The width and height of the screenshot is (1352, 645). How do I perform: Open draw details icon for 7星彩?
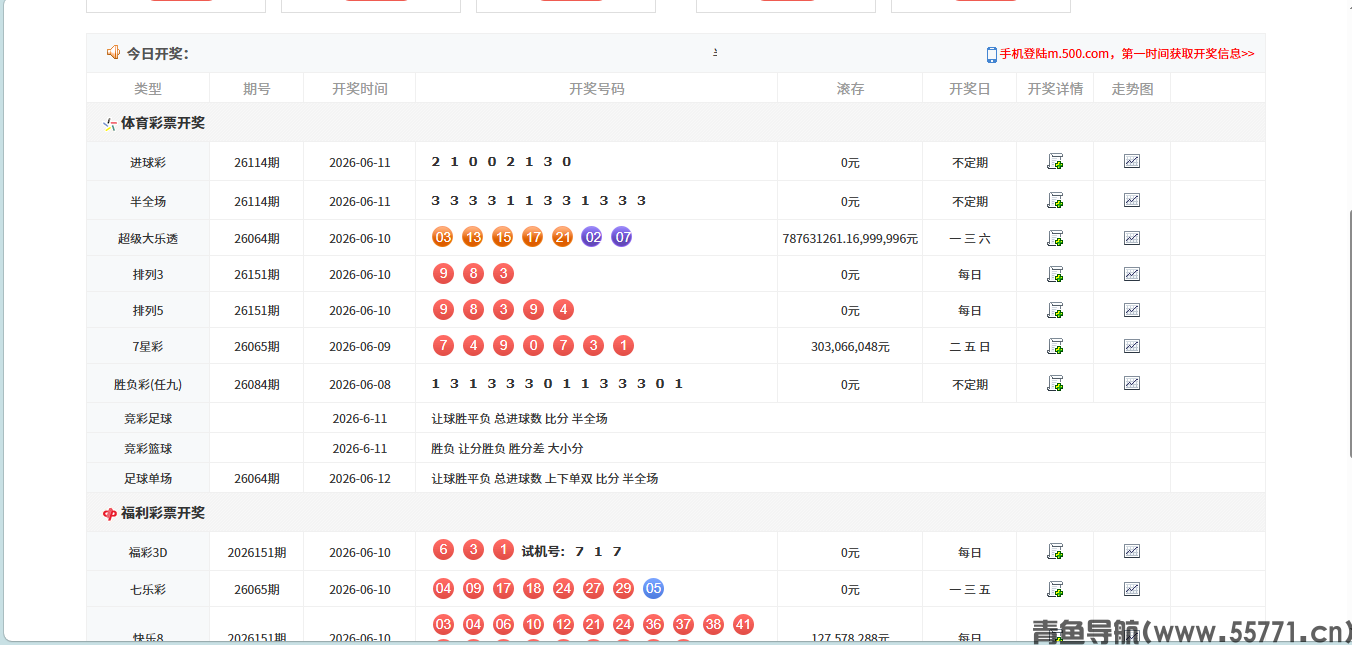[1055, 346]
